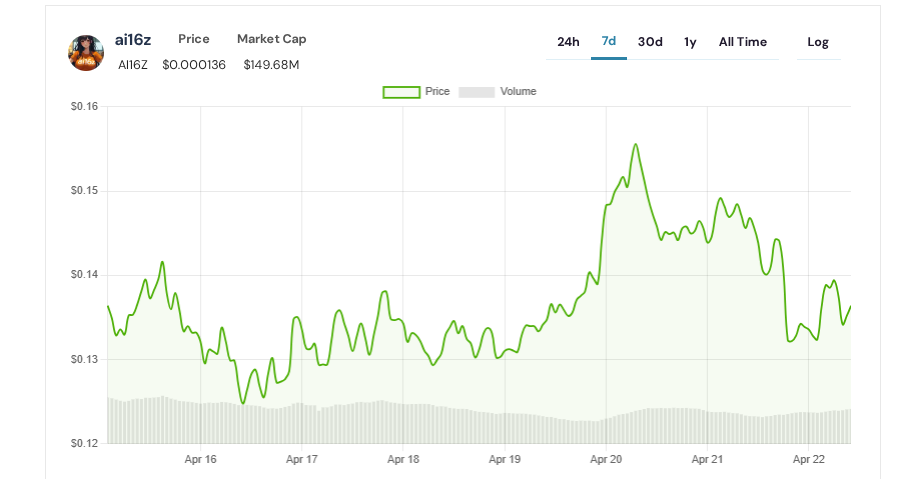Click the Price legend label
The height and width of the screenshot is (479, 916).
click(x=438, y=92)
